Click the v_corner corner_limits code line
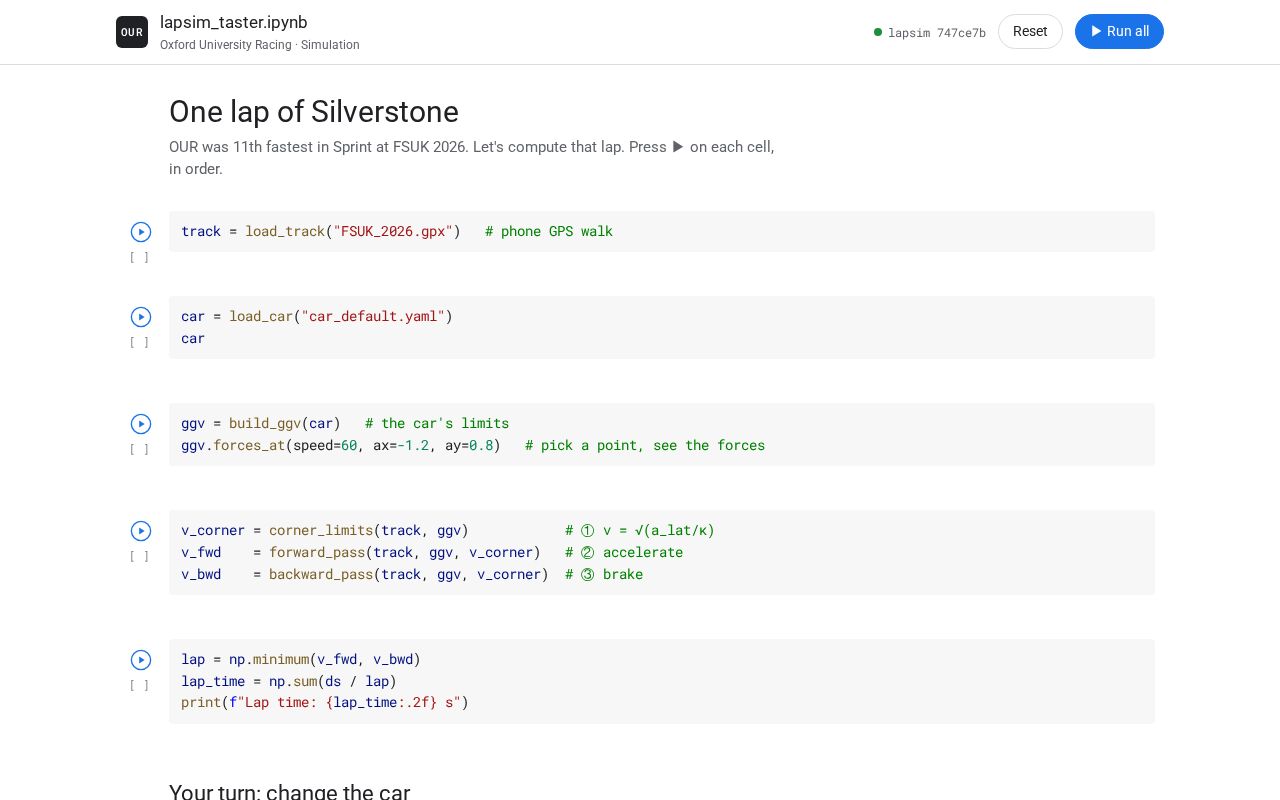1280x800 pixels. pos(448,530)
